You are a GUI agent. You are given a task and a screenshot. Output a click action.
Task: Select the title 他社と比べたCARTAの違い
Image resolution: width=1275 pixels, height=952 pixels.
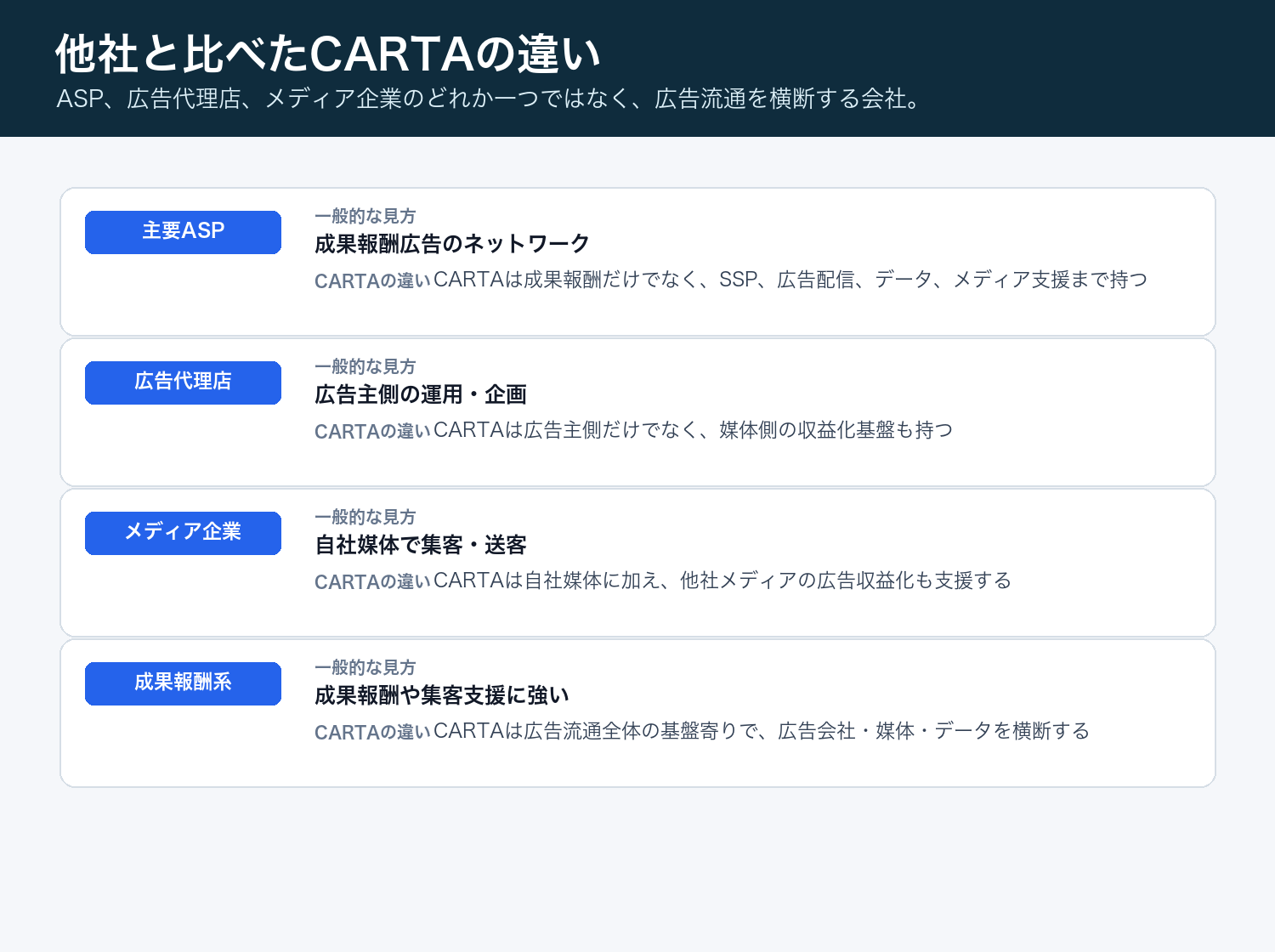[328, 54]
